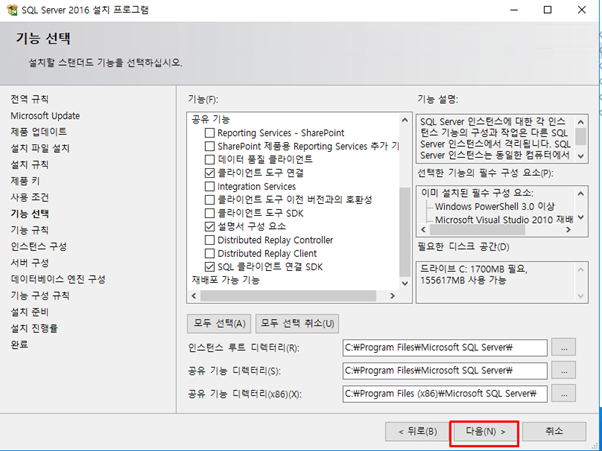The width and height of the screenshot is (602, 451).
Task: Check 클라이언트 도구 SDK checkbox
Action: pyautogui.click(x=210, y=213)
